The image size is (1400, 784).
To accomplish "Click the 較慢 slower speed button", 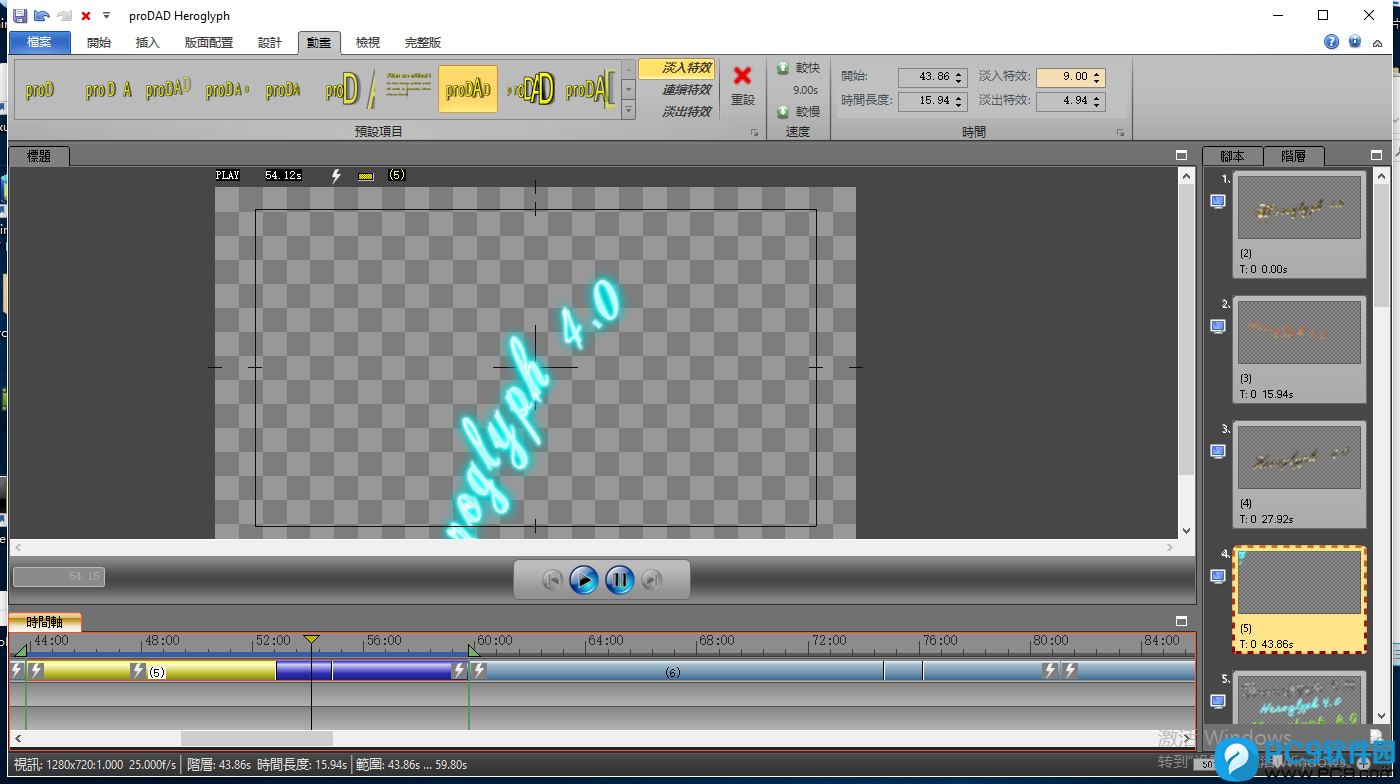I will point(798,112).
